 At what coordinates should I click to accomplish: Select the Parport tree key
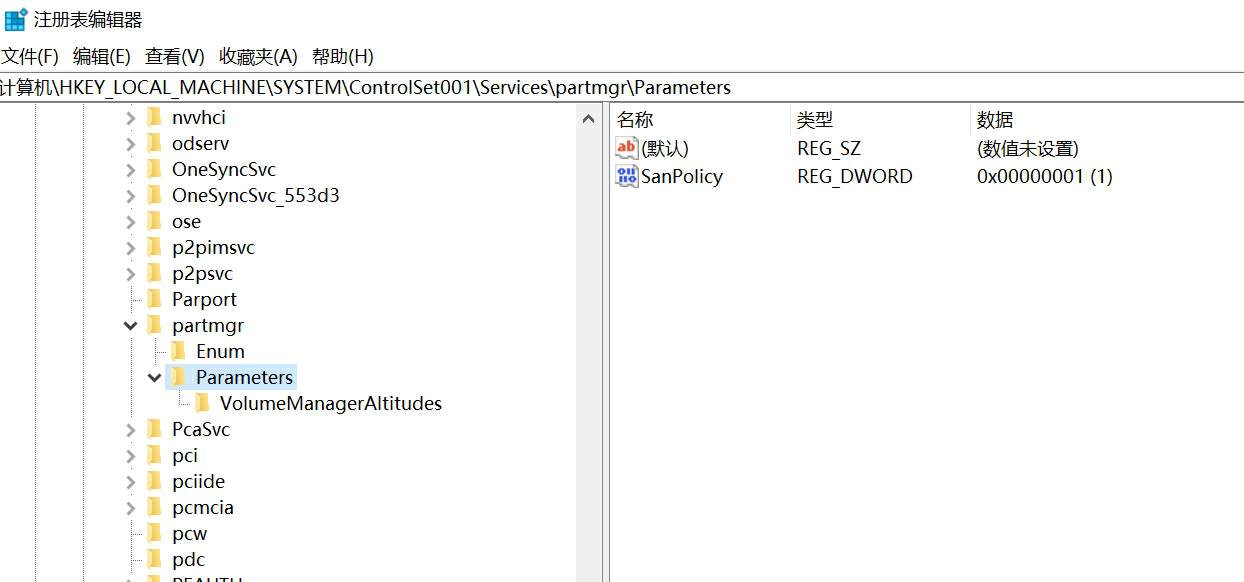(204, 300)
